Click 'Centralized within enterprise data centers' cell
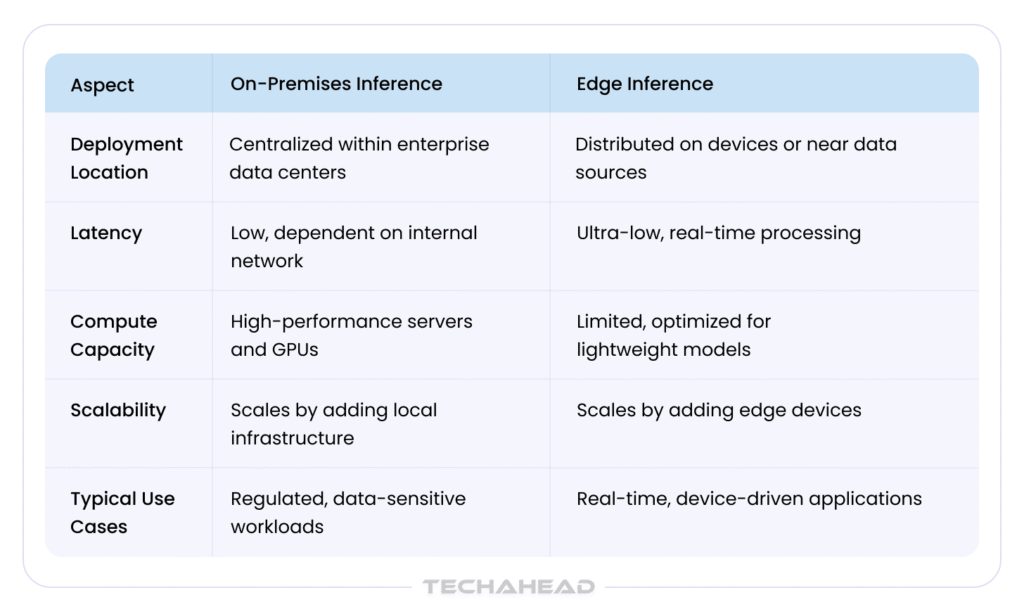The height and width of the screenshot is (609, 1024). coord(359,158)
